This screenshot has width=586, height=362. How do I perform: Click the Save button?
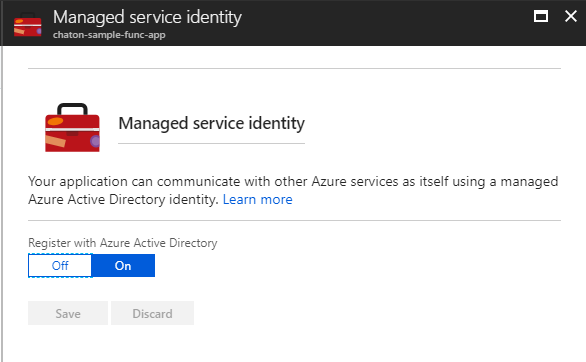click(x=68, y=313)
